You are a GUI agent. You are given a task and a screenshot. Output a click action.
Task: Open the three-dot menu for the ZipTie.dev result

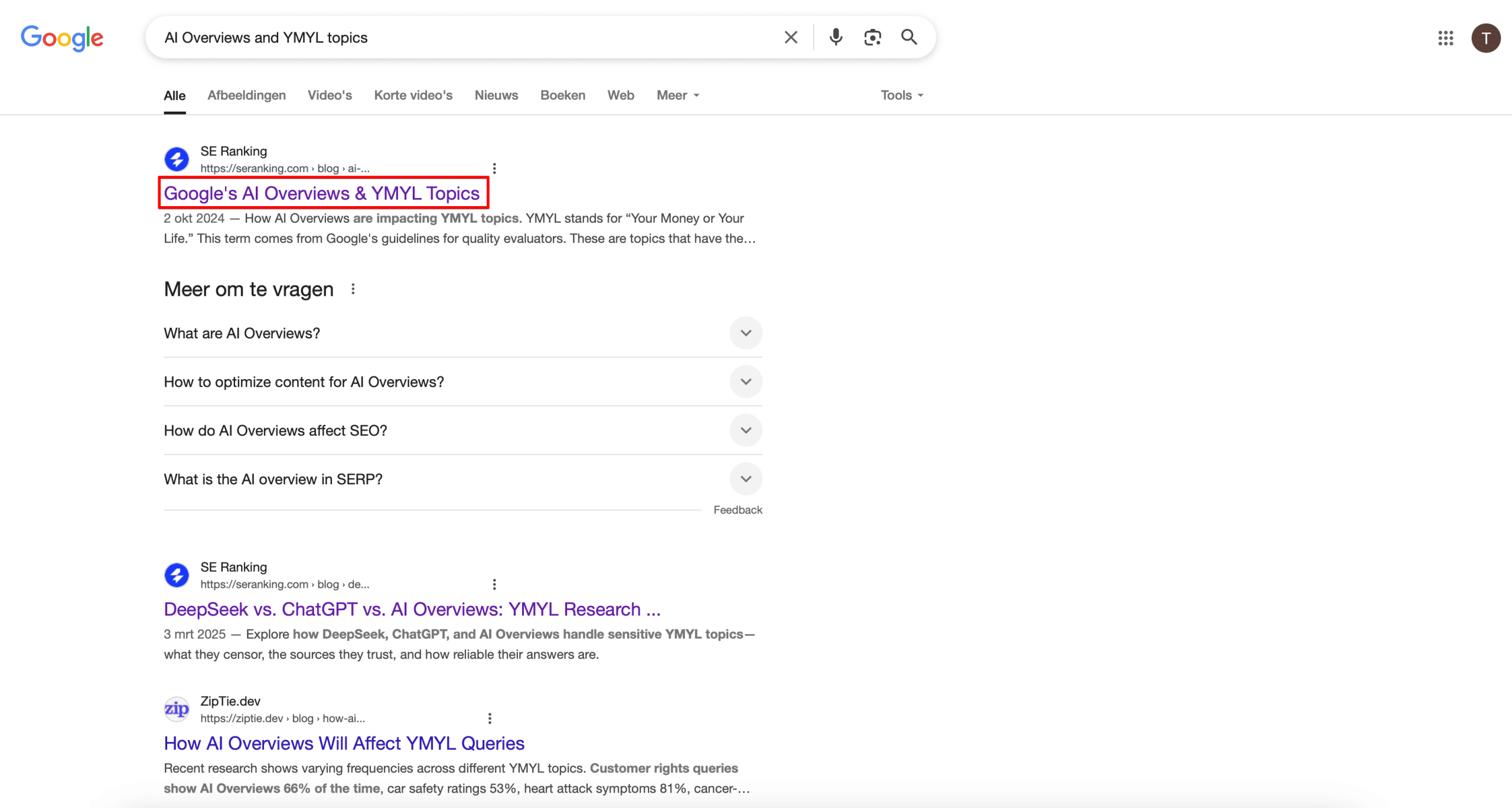pos(490,718)
